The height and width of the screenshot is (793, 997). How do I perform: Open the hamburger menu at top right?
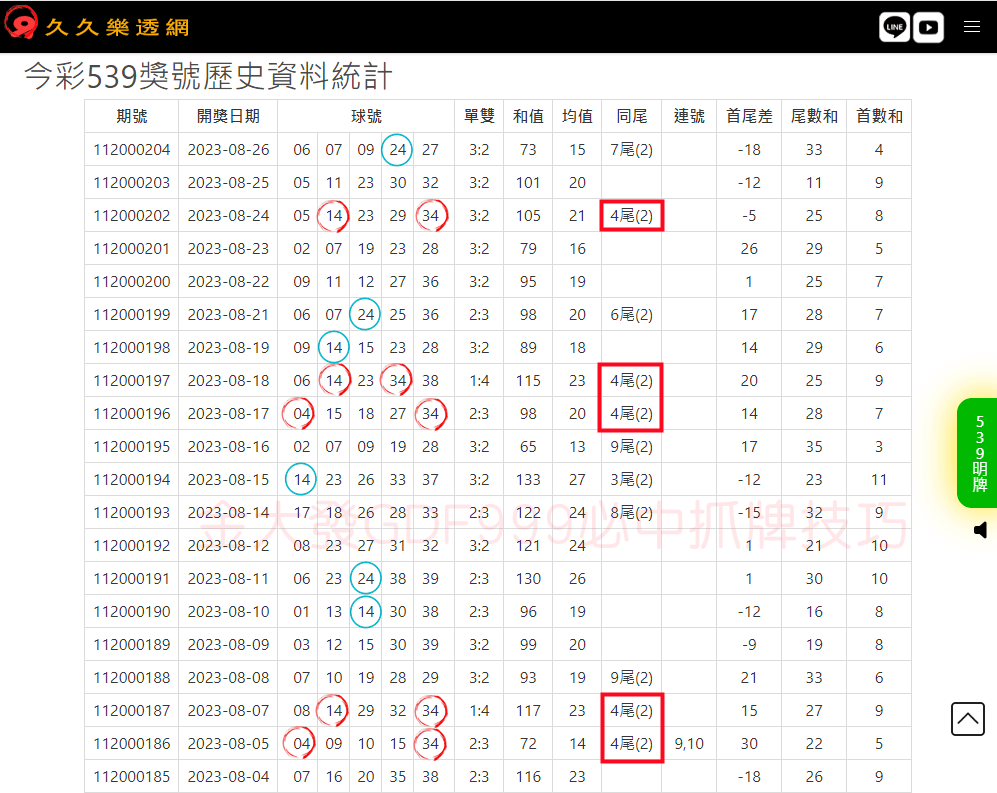pyautogui.click(x=971, y=27)
